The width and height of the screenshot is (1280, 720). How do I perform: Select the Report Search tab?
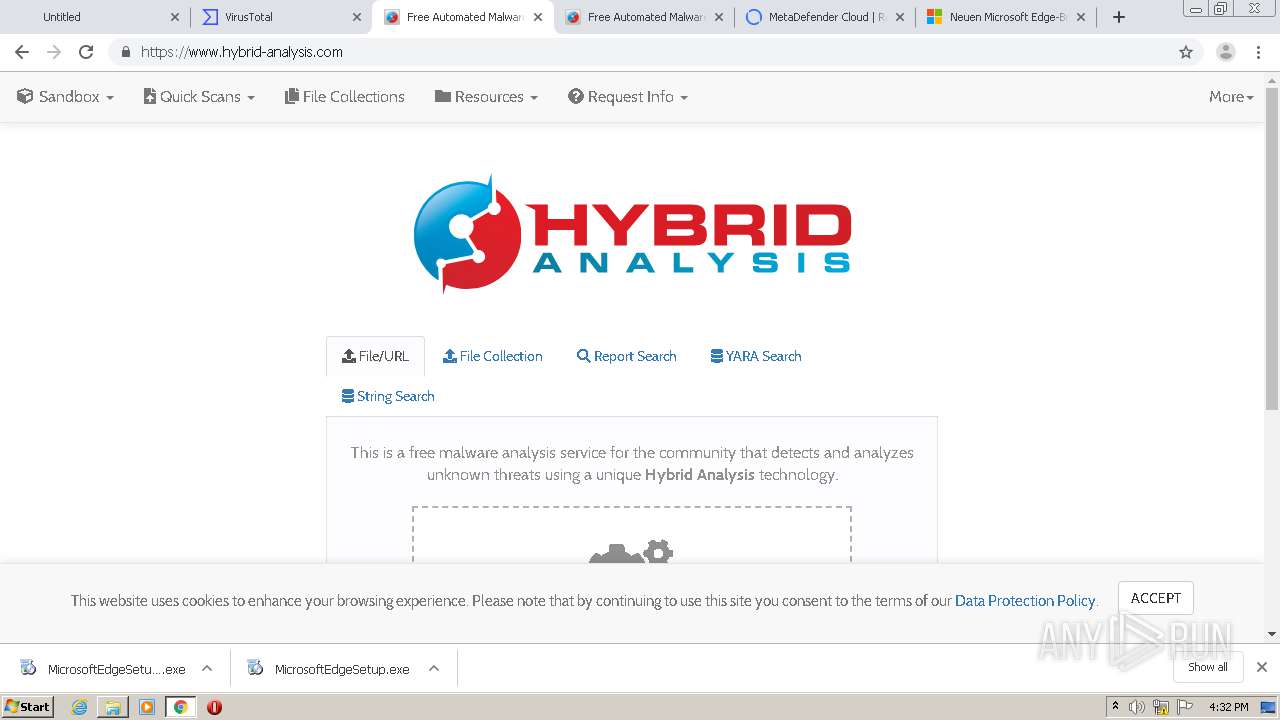pos(627,356)
